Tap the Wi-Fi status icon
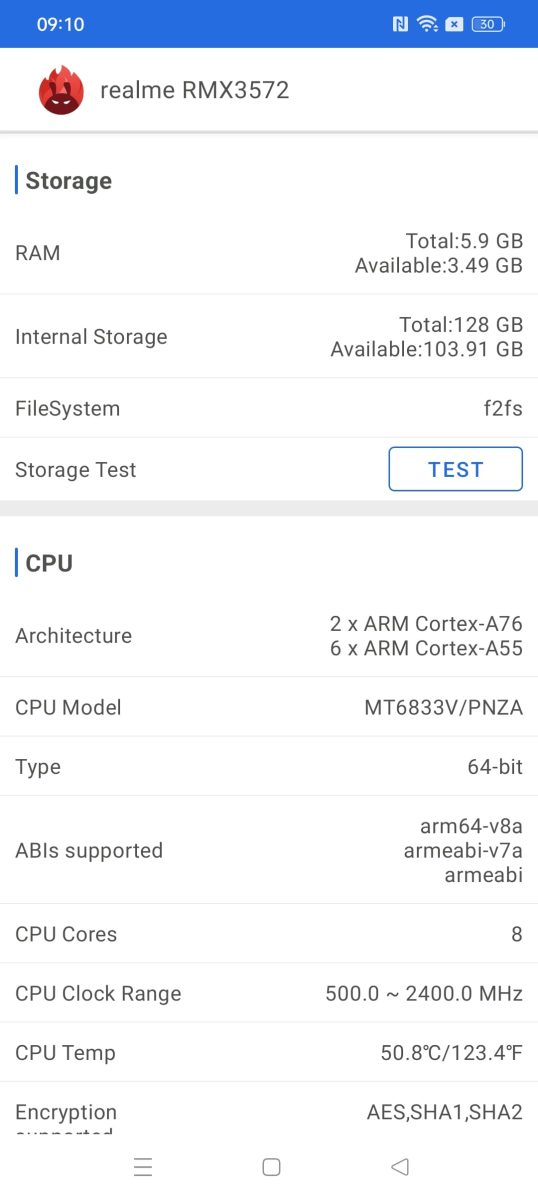Viewport: 538px width, 1200px height. pyautogui.click(x=427, y=24)
